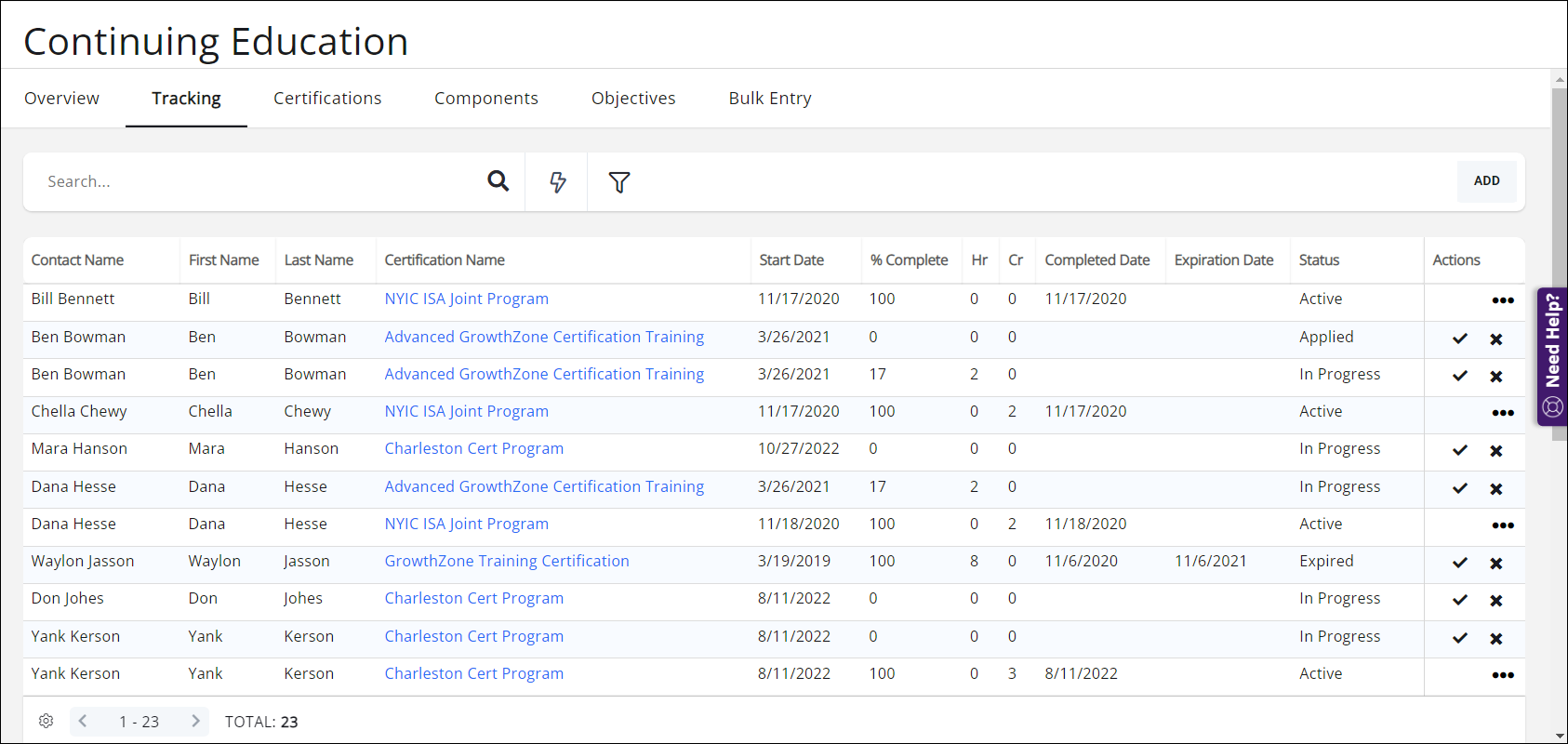
Task: Approve Ben Bowman's Applied certification checkmark
Action: click(1460, 339)
